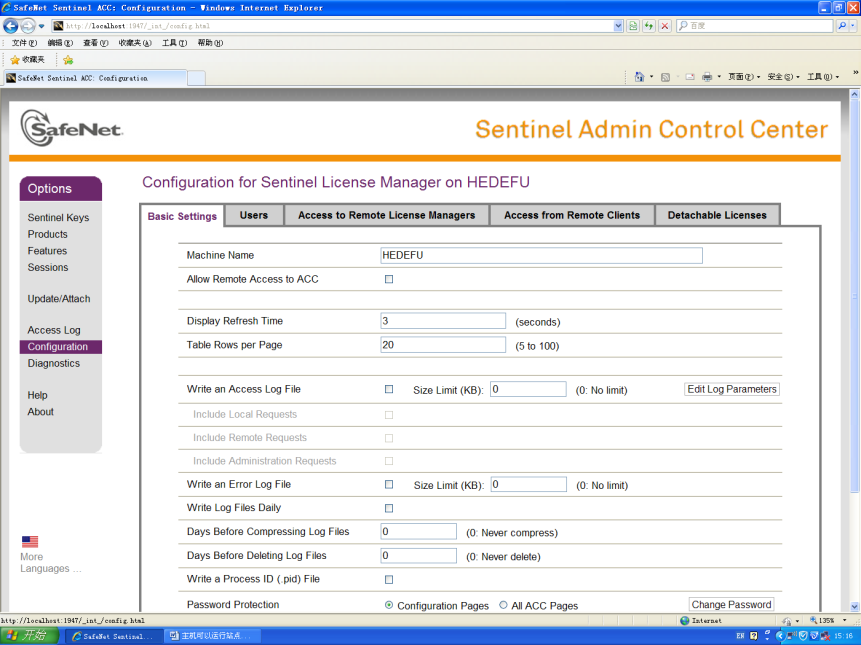
Task: Click the red stop loading icon
Action: [x=665, y=25]
